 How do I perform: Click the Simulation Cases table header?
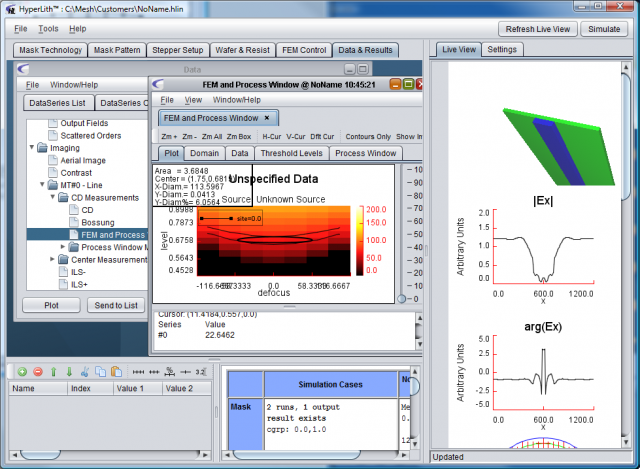coord(331,384)
